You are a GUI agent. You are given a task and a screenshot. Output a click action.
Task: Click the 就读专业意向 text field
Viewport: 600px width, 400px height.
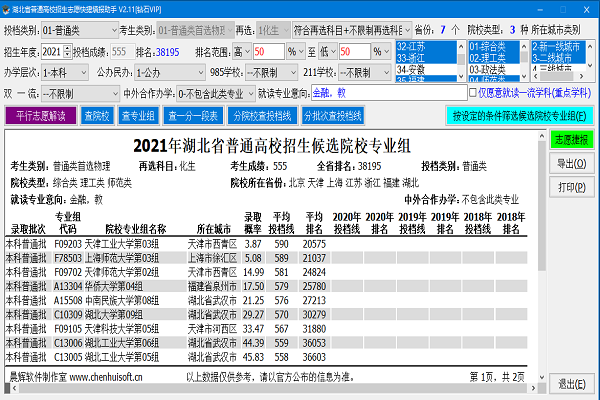tap(389, 93)
